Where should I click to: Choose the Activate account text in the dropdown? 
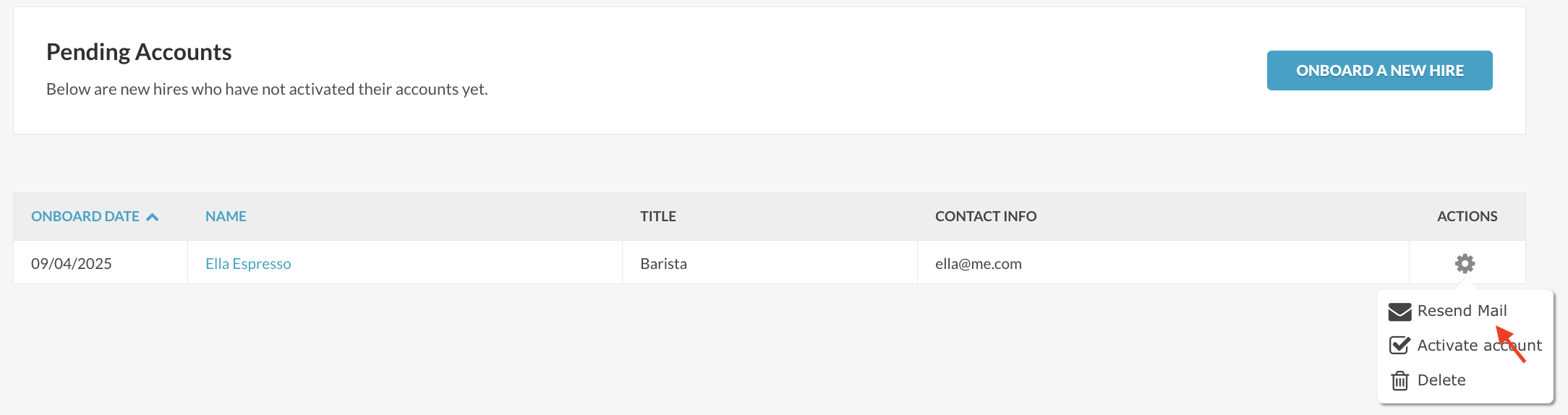(1480, 346)
